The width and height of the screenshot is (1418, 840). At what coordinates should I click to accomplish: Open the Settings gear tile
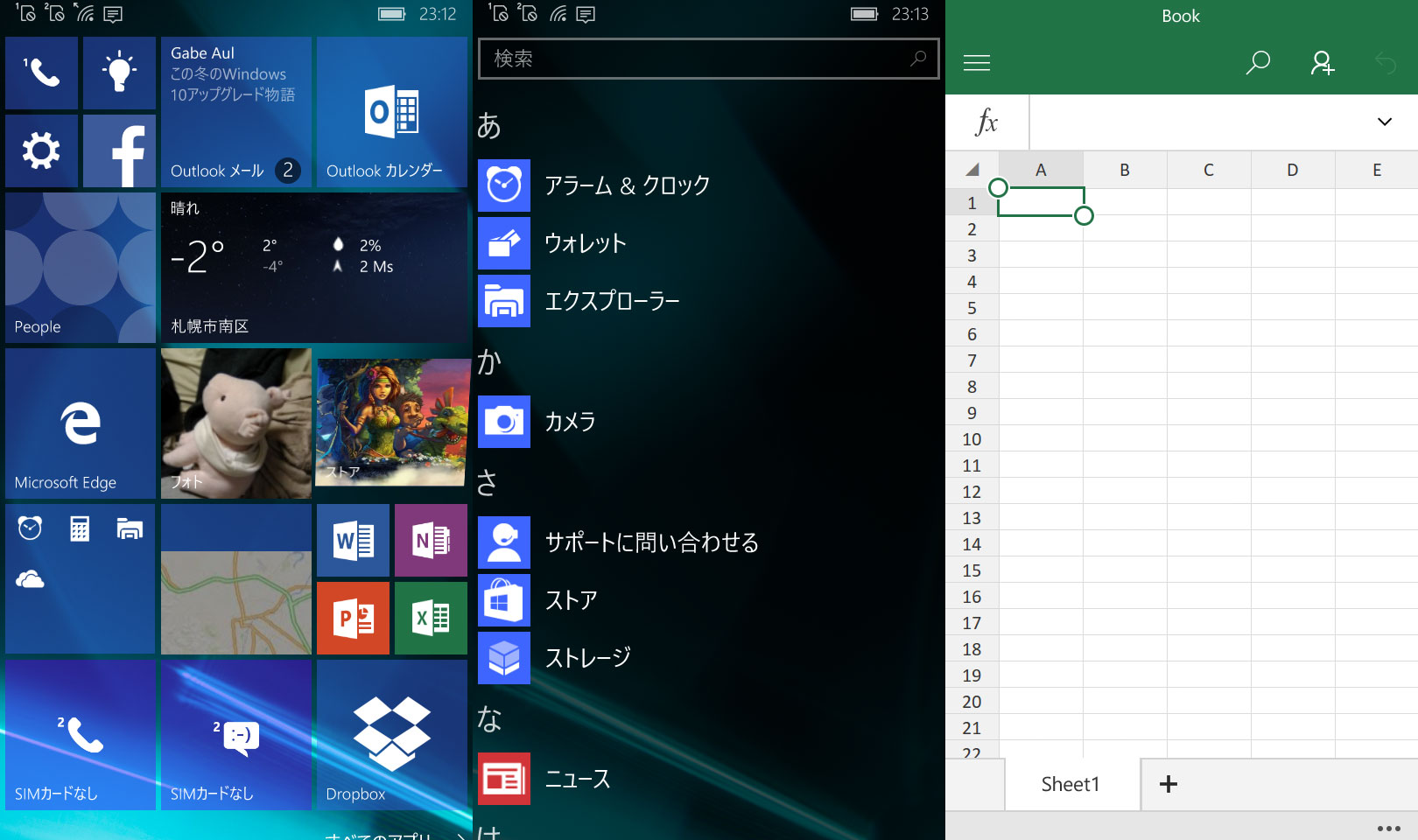41,150
